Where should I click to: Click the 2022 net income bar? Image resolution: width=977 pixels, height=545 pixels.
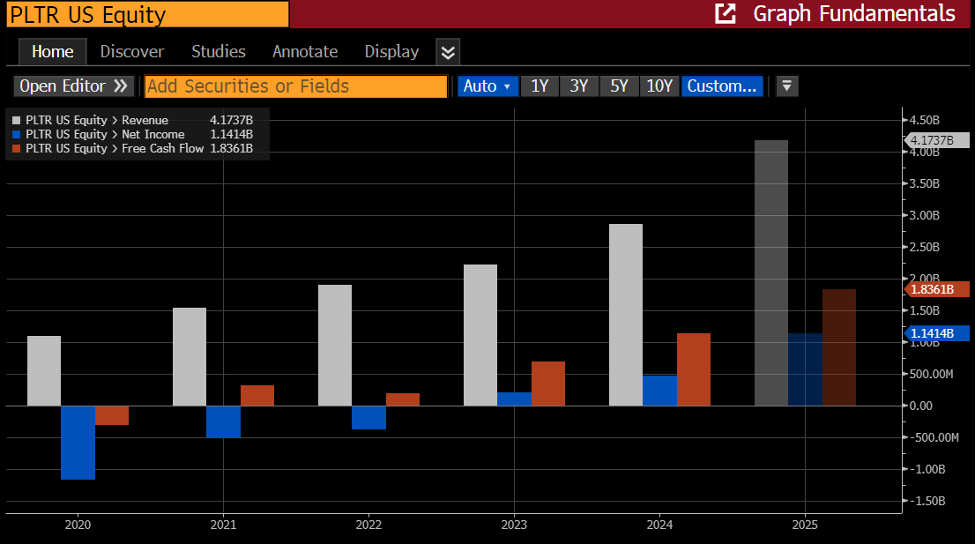tap(369, 417)
